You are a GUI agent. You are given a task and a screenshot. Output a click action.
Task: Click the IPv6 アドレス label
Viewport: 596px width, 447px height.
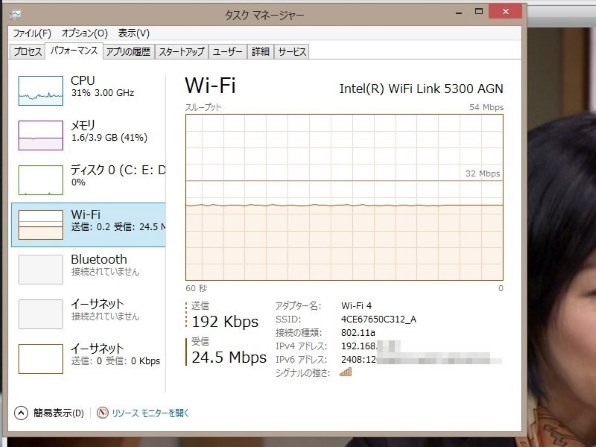tap(301, 360)
